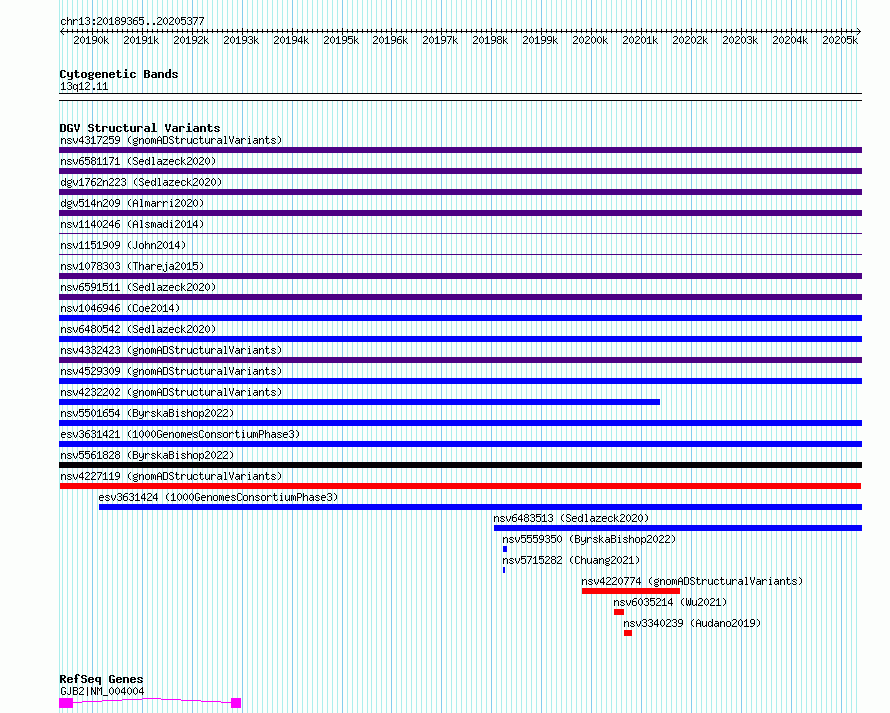Open nsv1151909 (John2014) entry
The image size is (890, 713).
tap(123, 245)
